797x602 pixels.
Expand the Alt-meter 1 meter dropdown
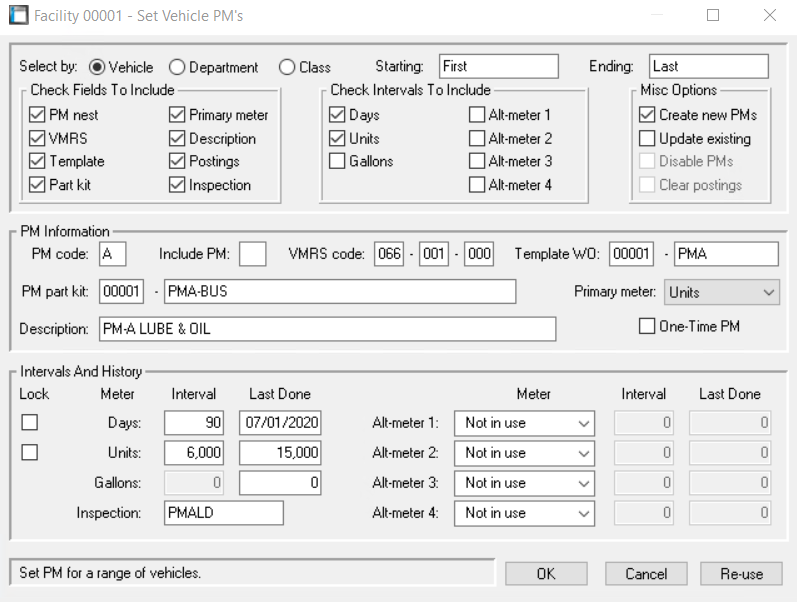point(524,423)
